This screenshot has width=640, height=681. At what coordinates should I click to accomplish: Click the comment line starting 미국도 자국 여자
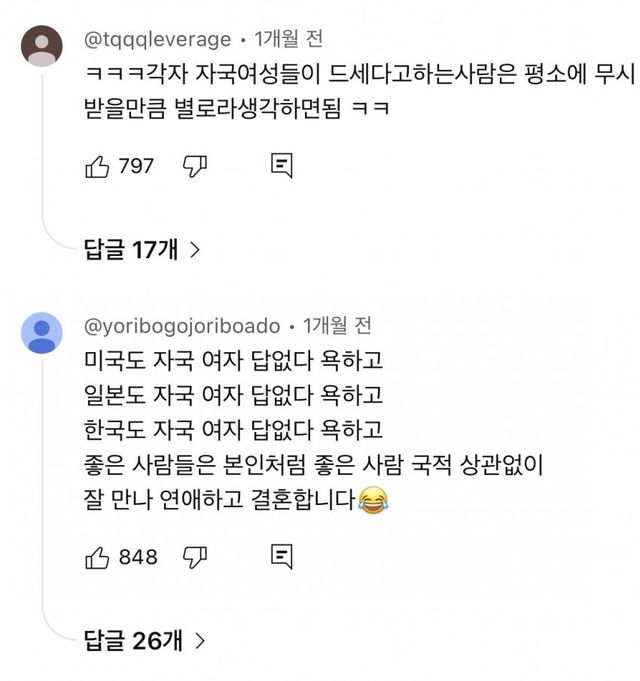click(x=235, y=355)
